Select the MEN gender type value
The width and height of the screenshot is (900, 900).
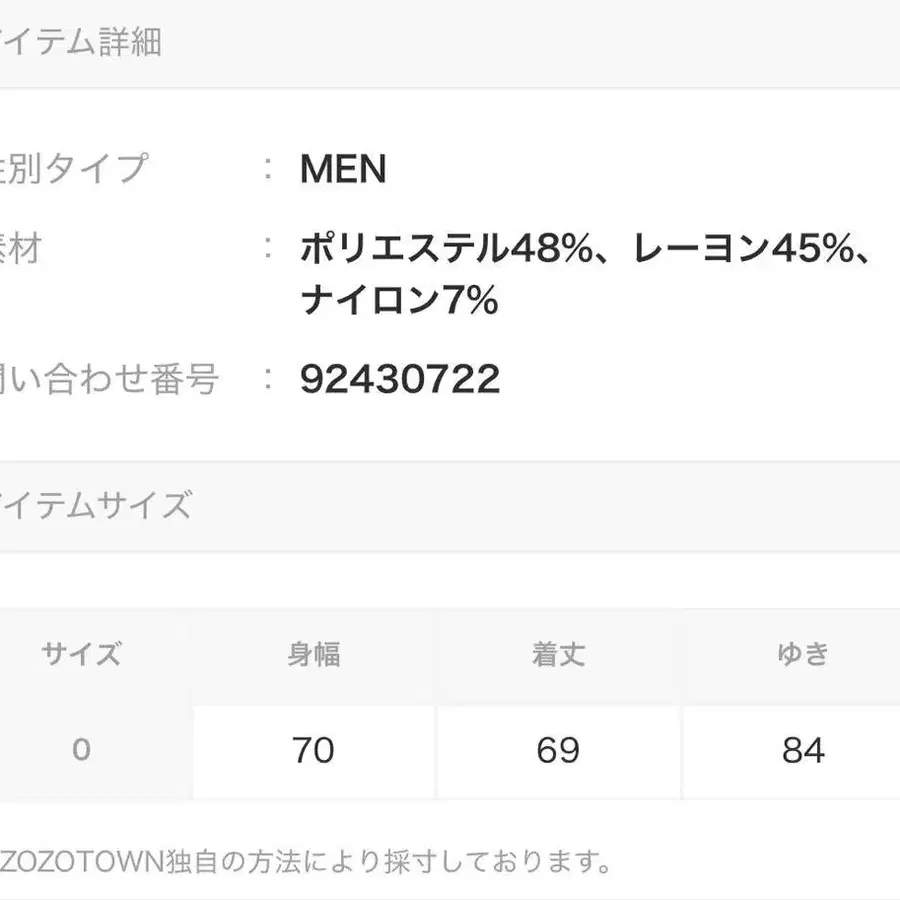343,170
